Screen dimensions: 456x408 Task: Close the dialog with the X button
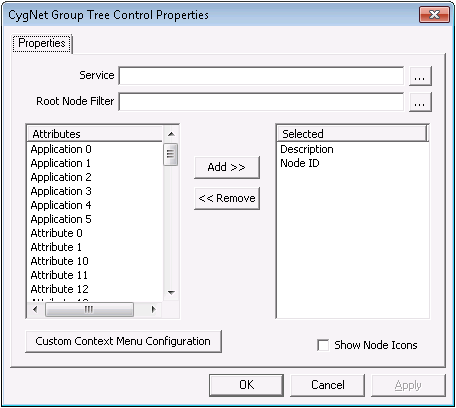434,15
